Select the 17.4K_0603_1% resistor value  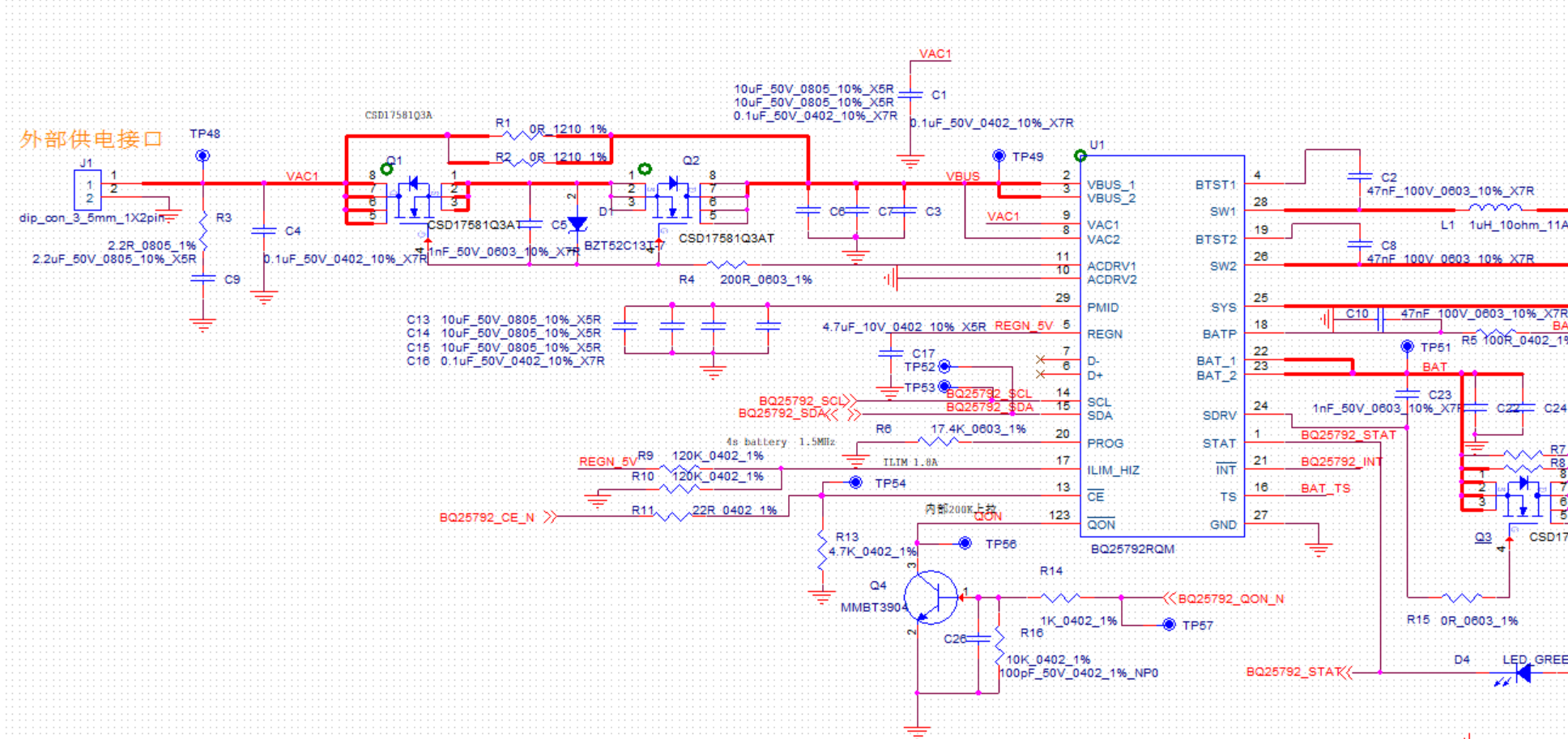(x=978, y=429)
